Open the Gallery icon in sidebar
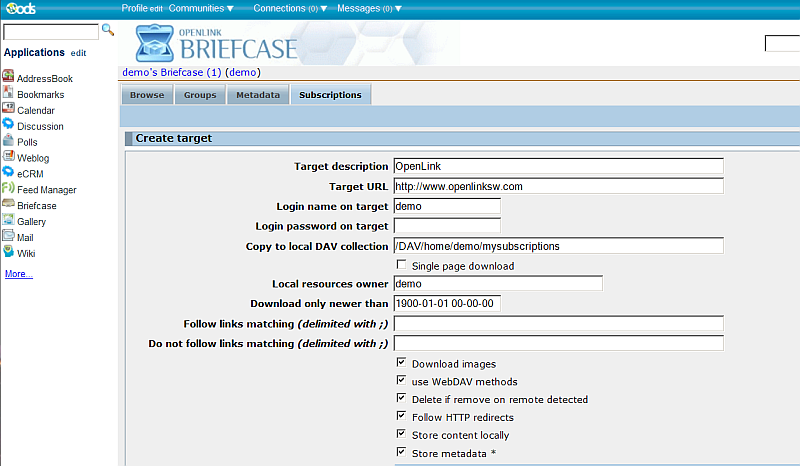Viewport: 800px width, 466px height. pos(9,221)
